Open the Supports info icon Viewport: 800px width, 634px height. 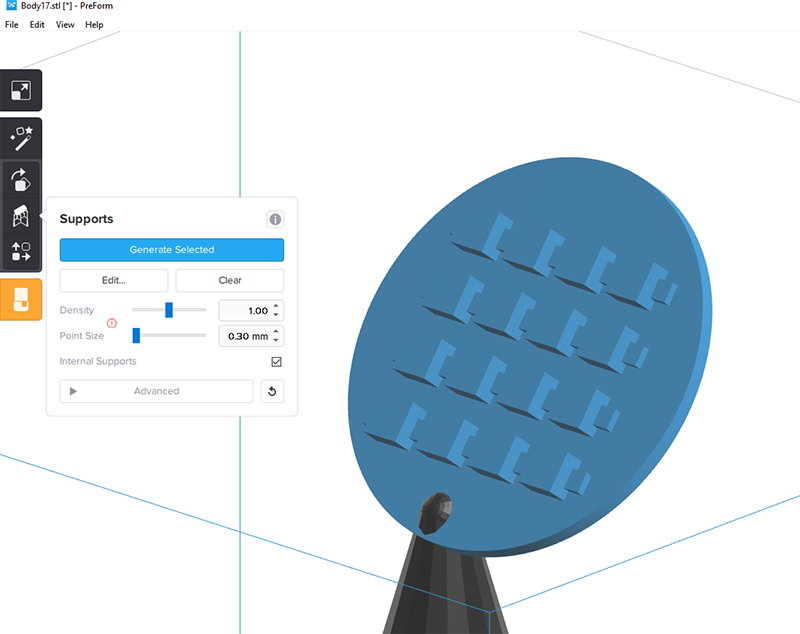[275, 219]
